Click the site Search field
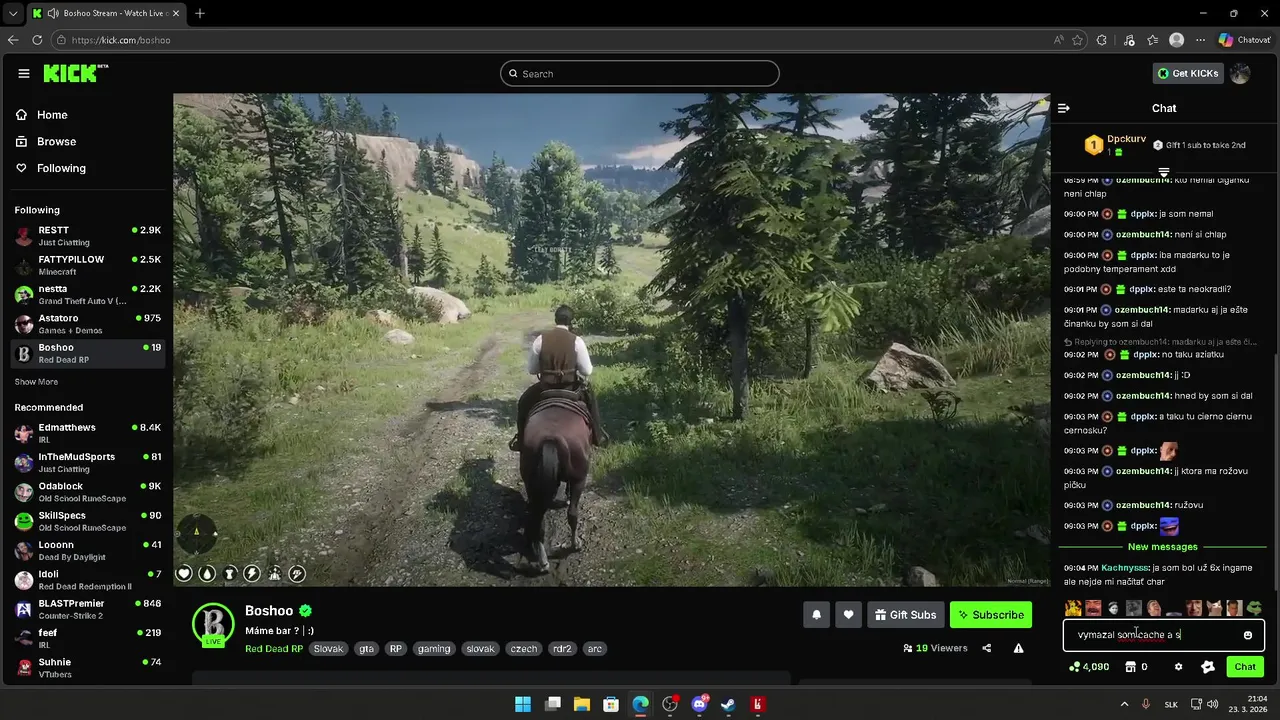This screenshot has height=720, width=1280. point(640,73)
